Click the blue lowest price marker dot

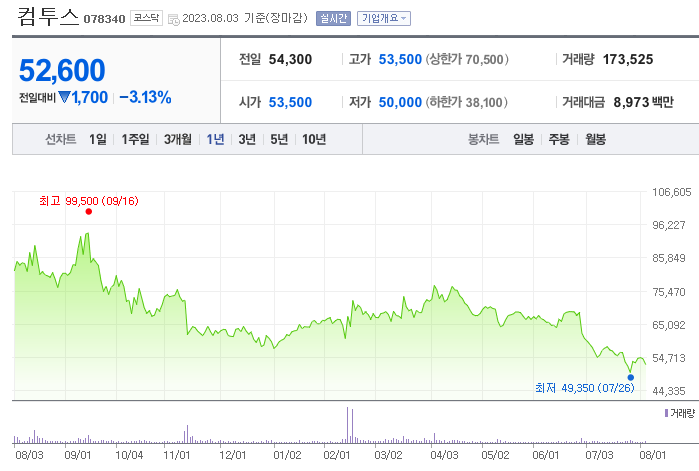tap(630, 377)
